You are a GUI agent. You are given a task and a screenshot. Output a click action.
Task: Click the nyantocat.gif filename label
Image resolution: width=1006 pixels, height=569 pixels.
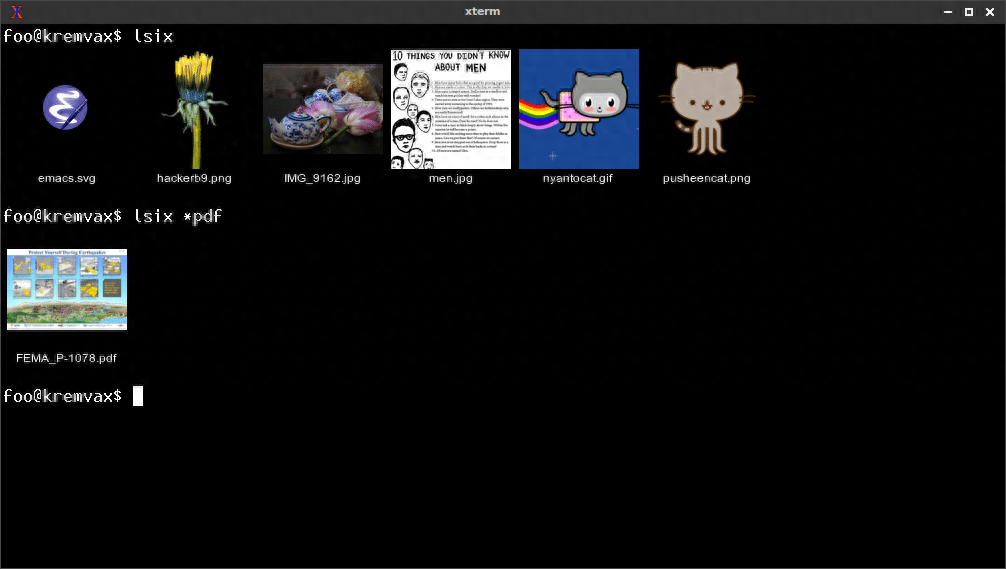pyautogui.click(x=577, y=178)
